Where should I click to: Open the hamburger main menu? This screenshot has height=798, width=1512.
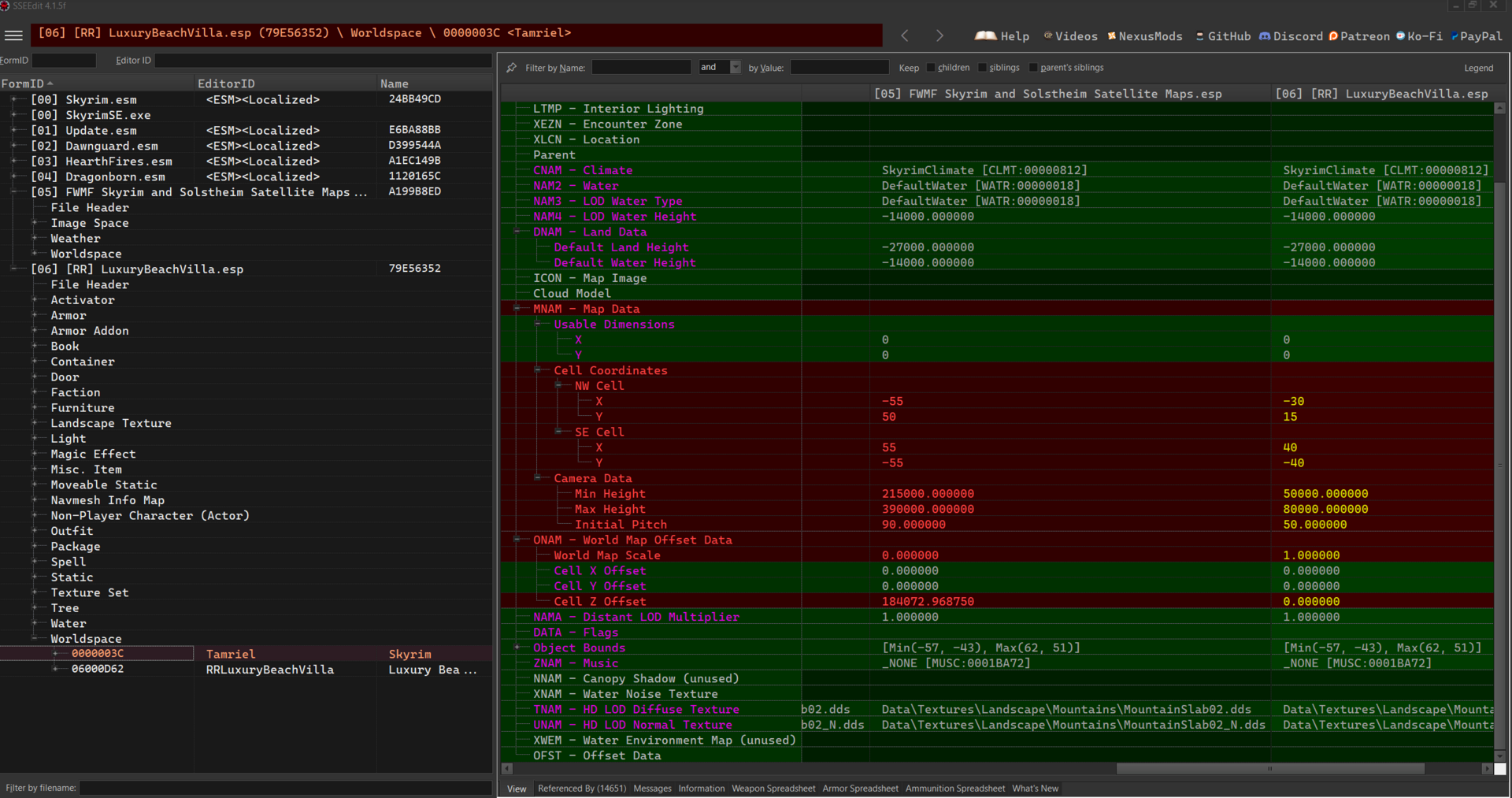tap(13, 35)
